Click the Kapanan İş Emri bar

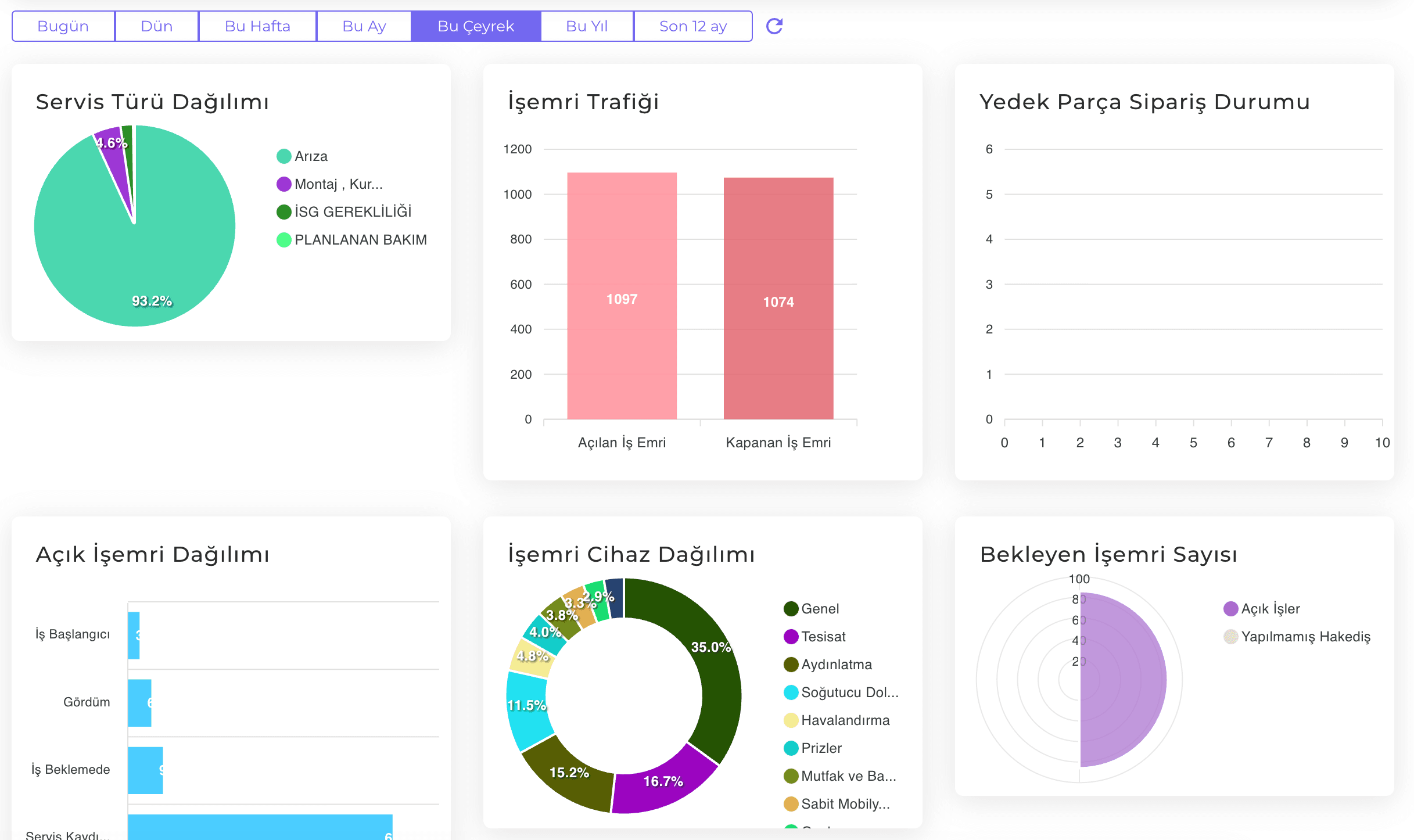pyautogui.click(x=778, y=299)
